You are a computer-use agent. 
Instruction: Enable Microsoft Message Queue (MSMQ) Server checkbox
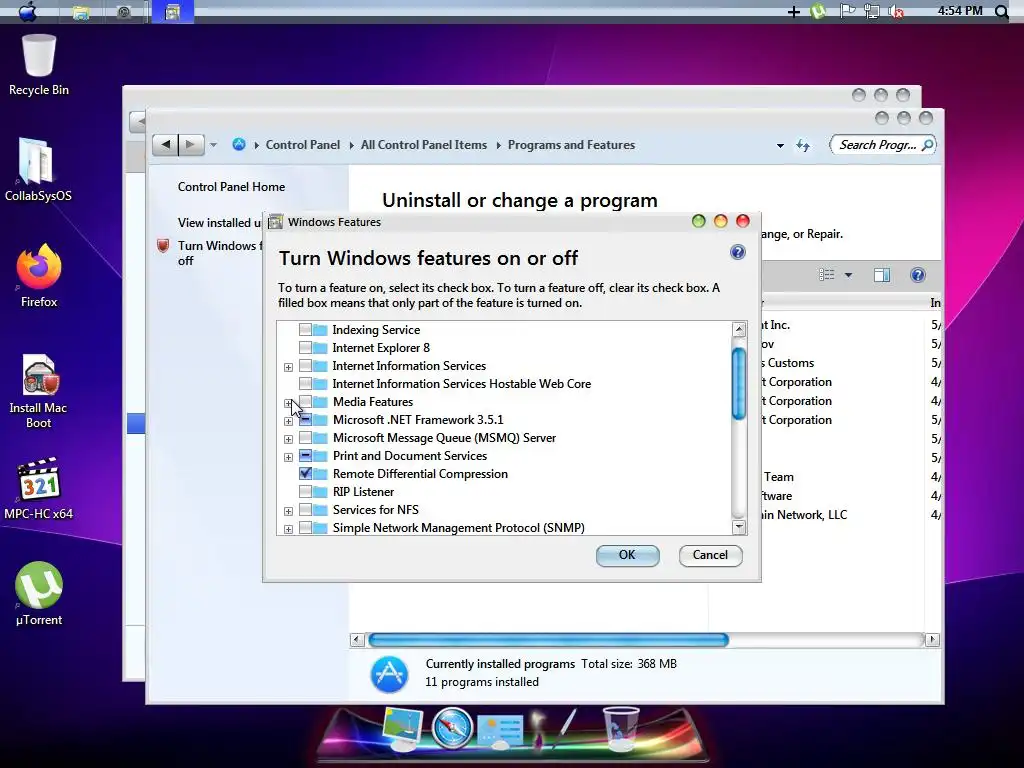pos(305,438)
